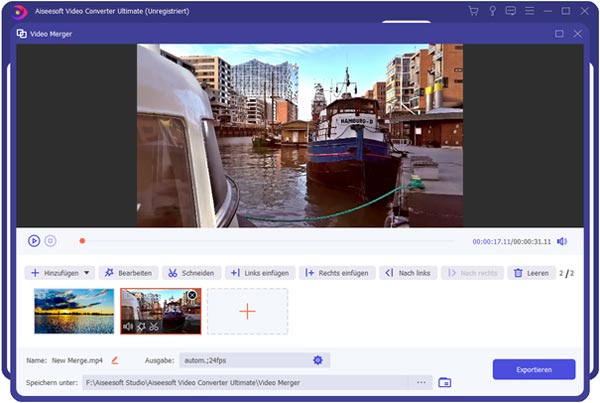The width and height of the screenshot is (600, 403).
Task: Click Rechts einfügen button
Action: 337,273
